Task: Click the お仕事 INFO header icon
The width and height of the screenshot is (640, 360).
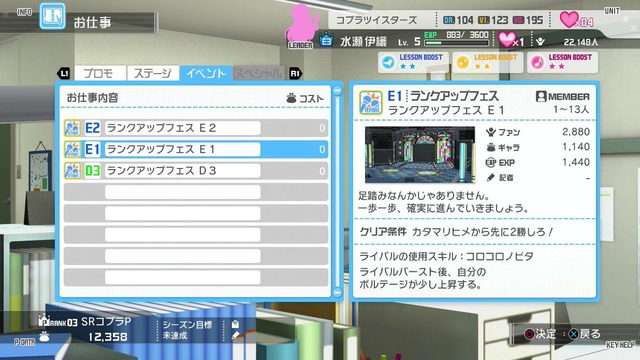Action: pyautogui.click(x=52, y=16)
